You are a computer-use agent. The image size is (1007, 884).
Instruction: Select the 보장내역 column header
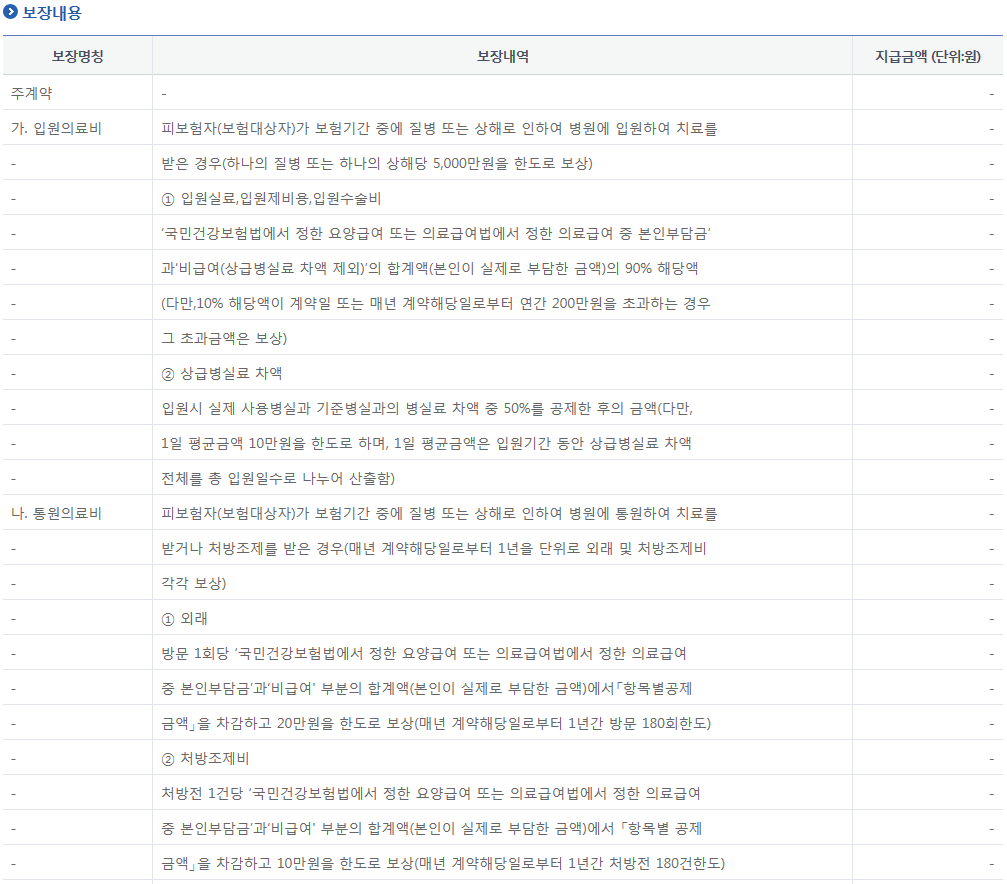pos(503,57)
